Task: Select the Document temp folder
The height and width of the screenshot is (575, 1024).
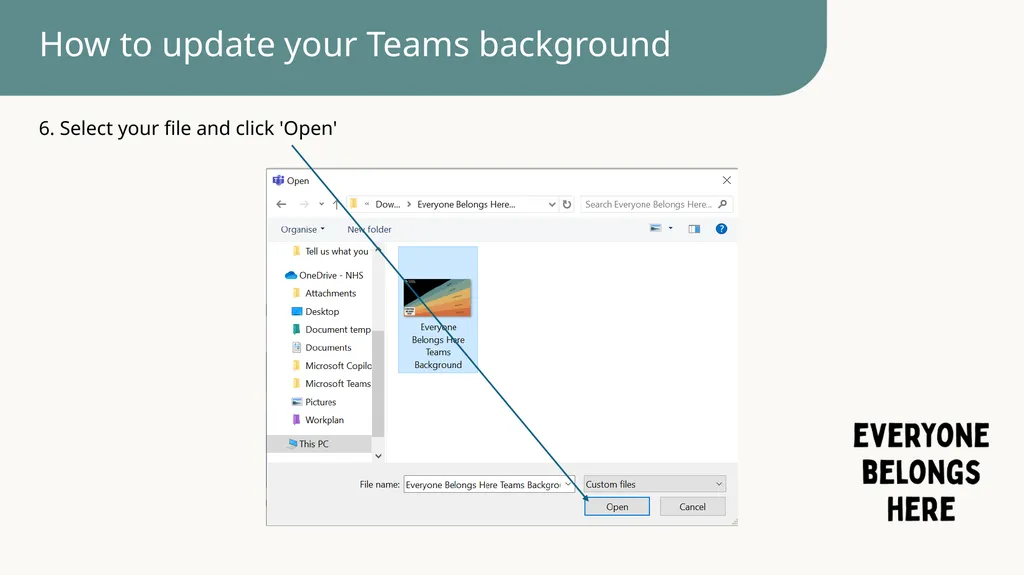Action: [331, 329]
